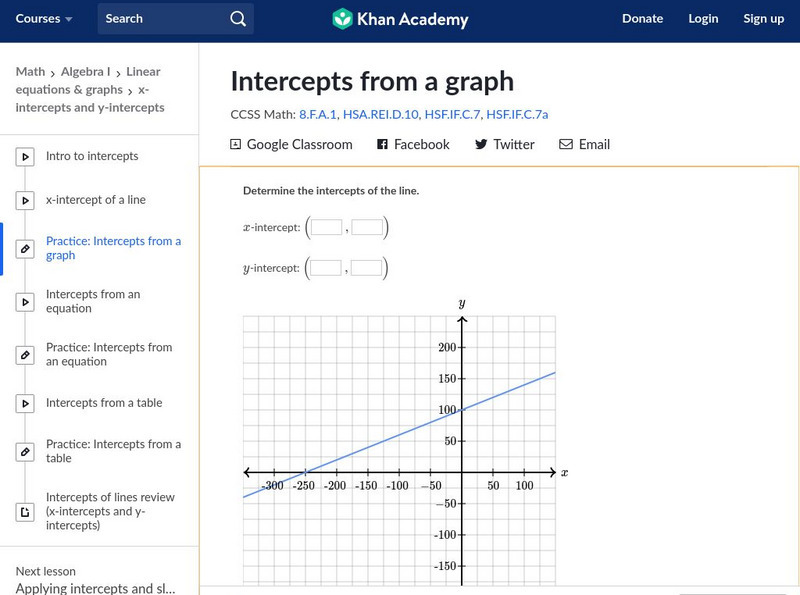
Task: Click play icon beside Intro to intercepts
Action: [x=26, y=157]
